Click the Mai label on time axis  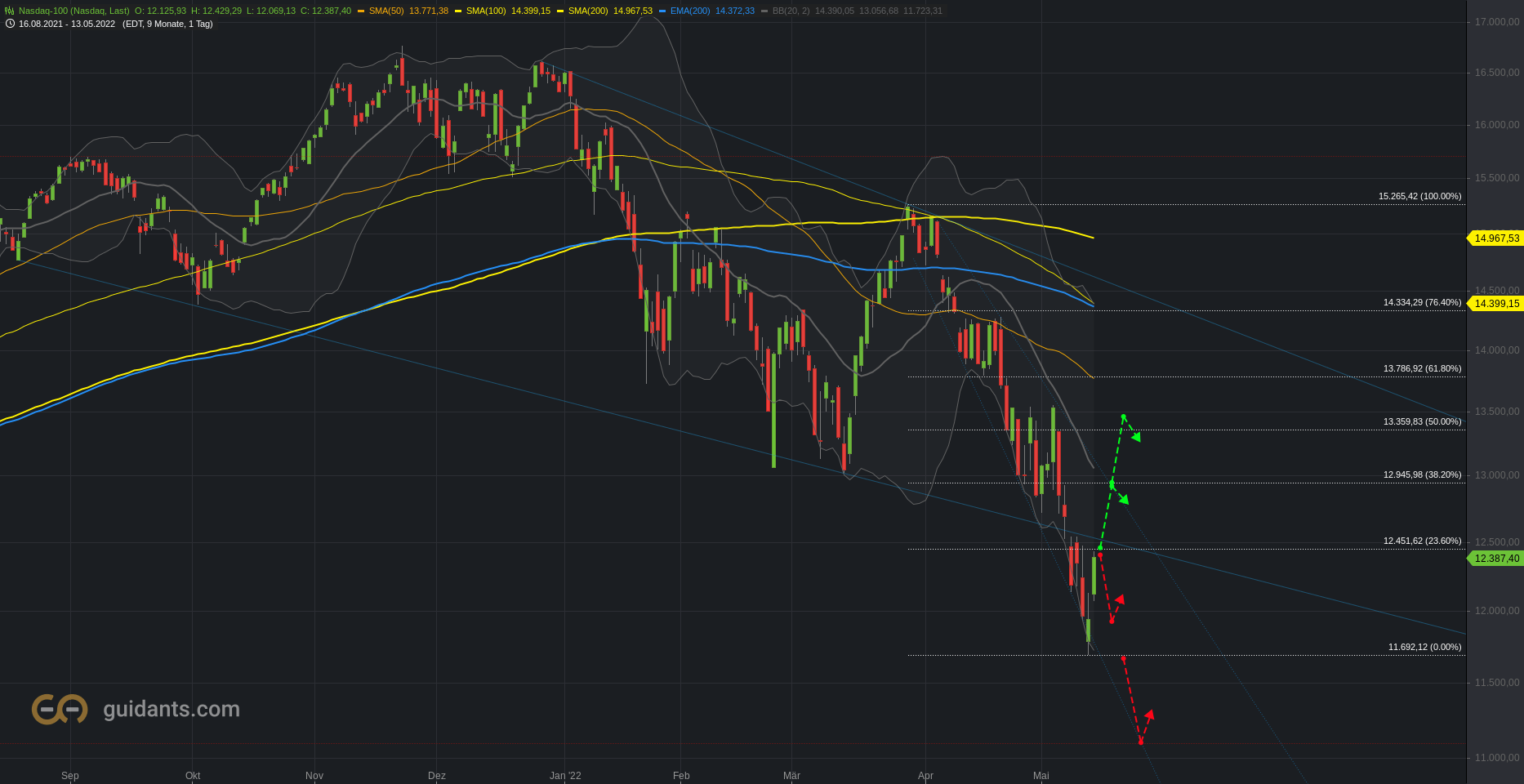[1041, 776]
